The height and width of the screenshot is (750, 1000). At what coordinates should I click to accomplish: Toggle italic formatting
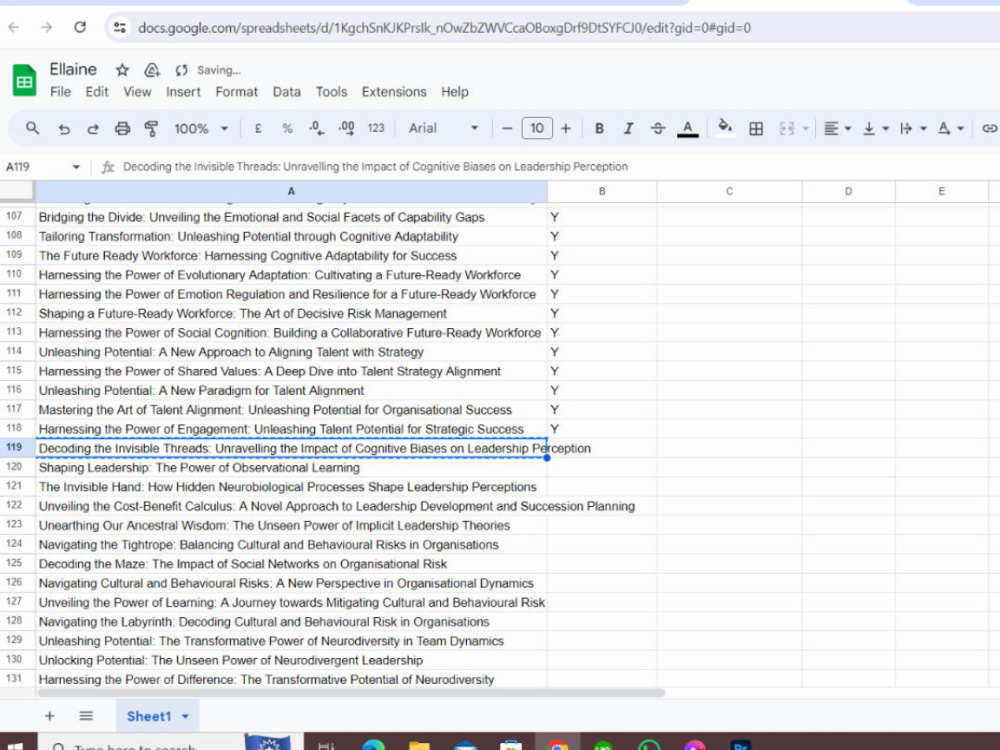(x=628, y=128)
